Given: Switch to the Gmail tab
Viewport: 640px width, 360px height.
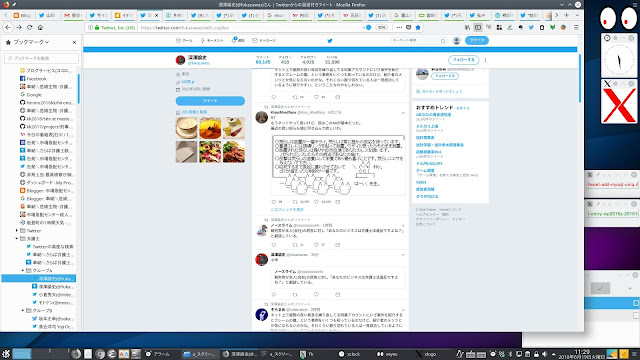Looking at the screenshot, I should pyautogui.click(x=73, y=15).
